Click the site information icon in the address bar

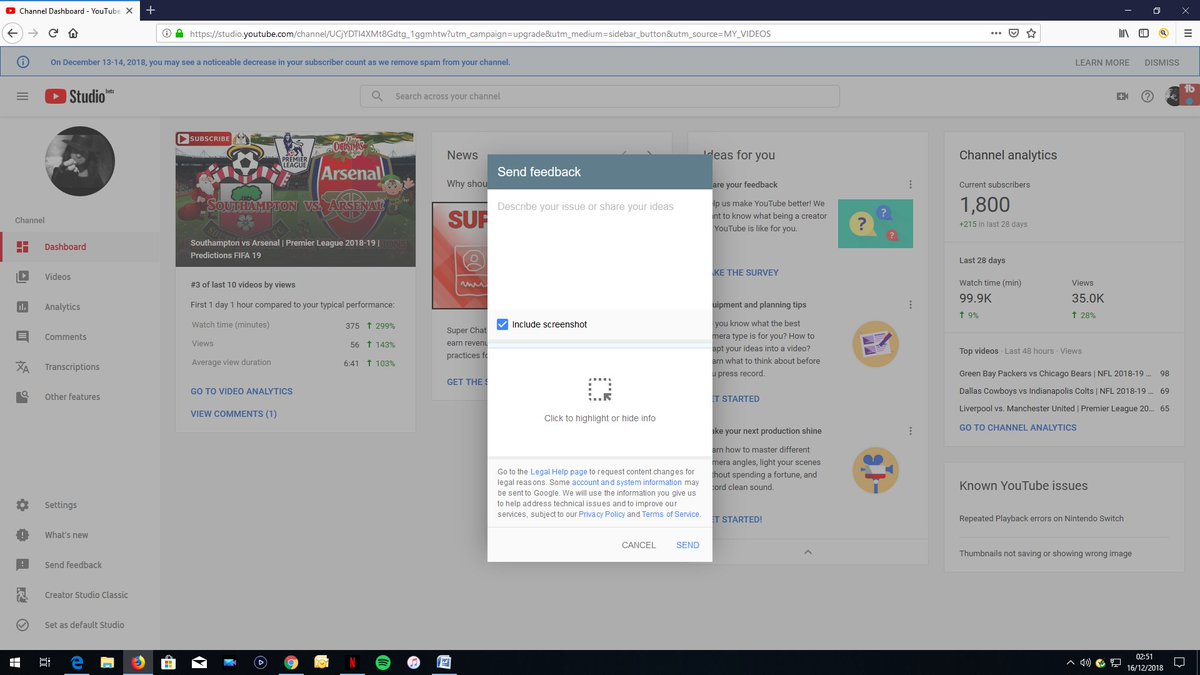pyautogui.click(x=166, y=33)
